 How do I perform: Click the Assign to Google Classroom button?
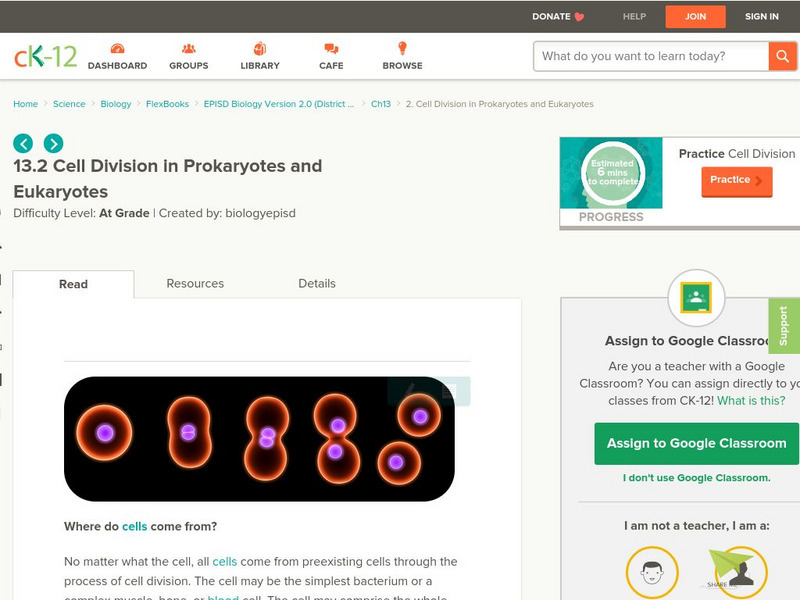(x=696, y=443)
